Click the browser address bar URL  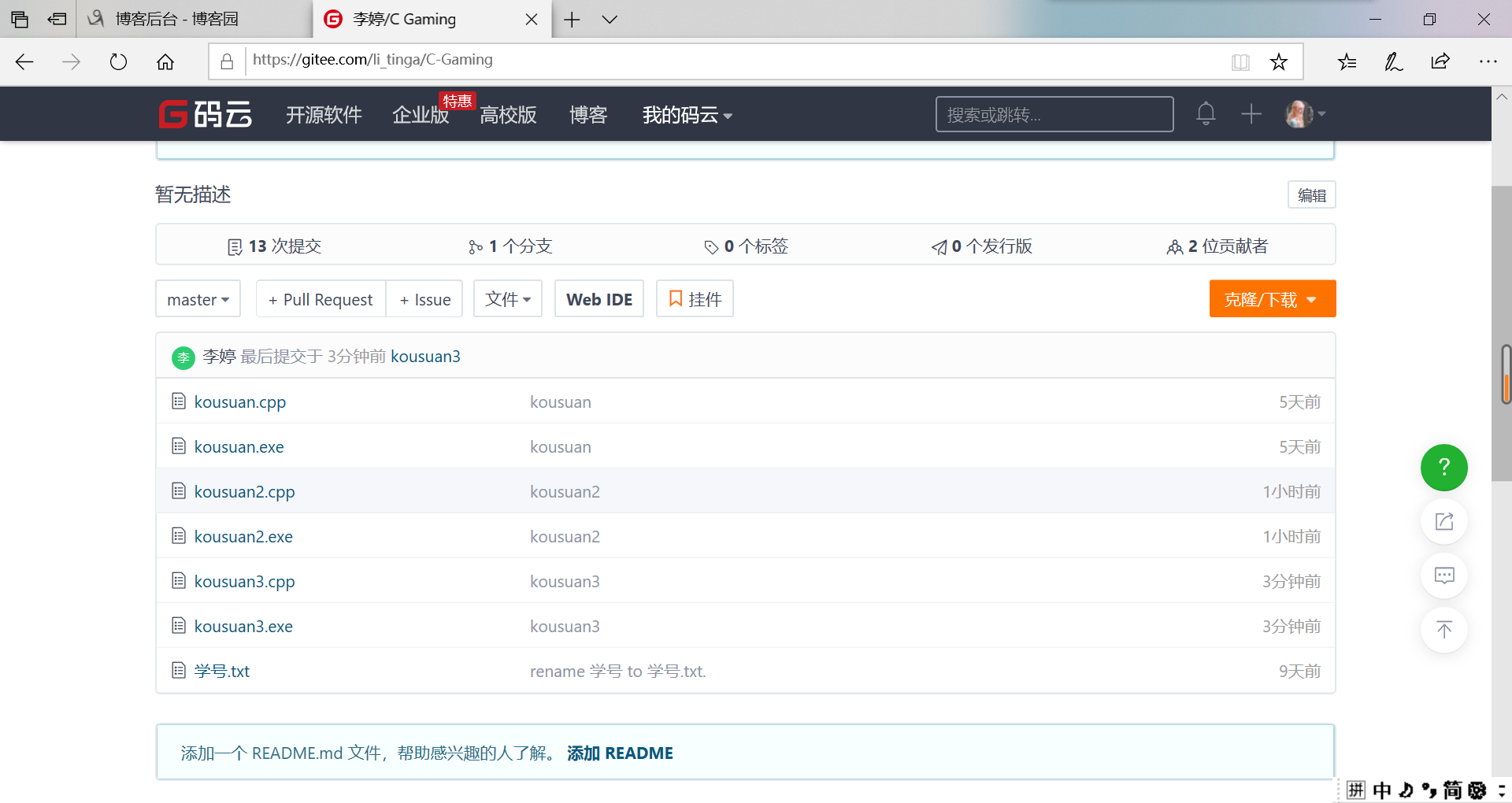[x=372, y=60]
